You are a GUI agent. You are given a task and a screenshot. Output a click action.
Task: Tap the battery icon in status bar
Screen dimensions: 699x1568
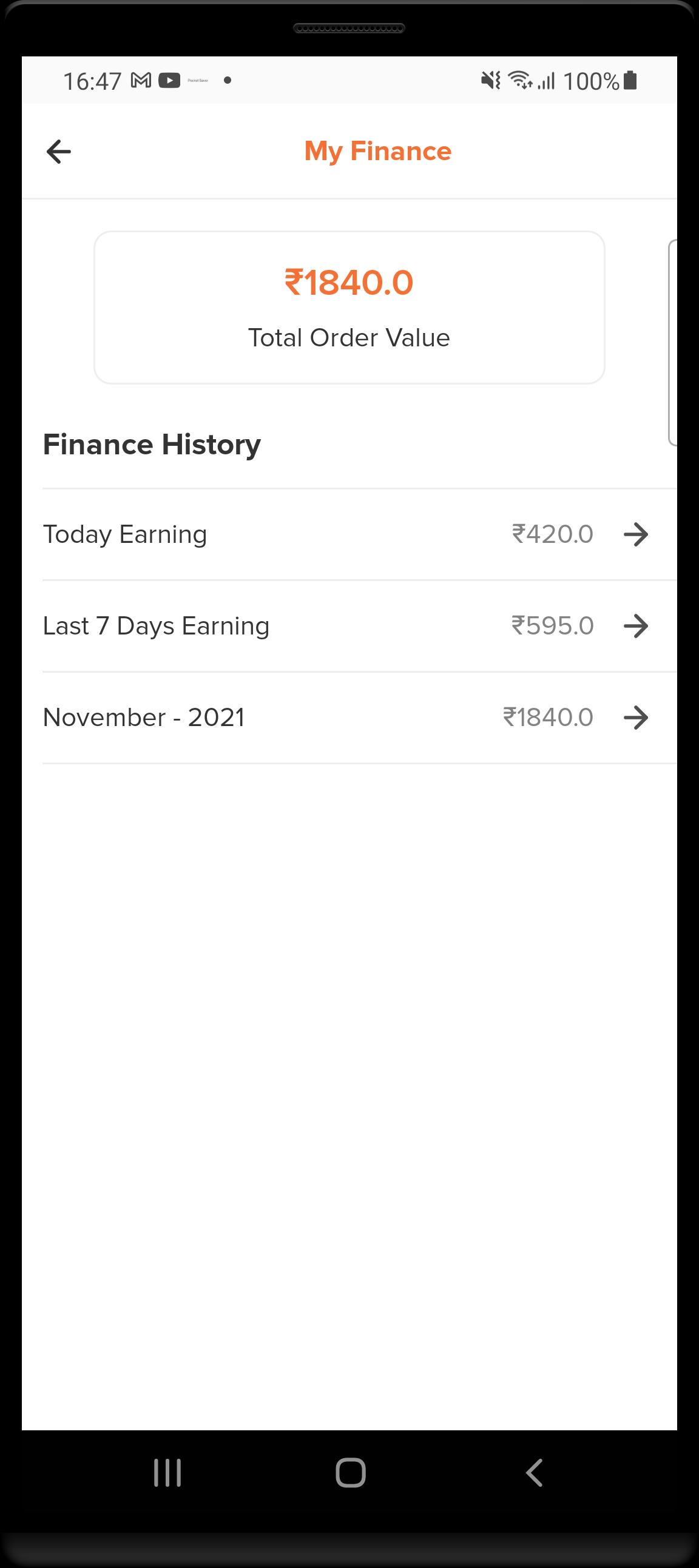(630, 80)
